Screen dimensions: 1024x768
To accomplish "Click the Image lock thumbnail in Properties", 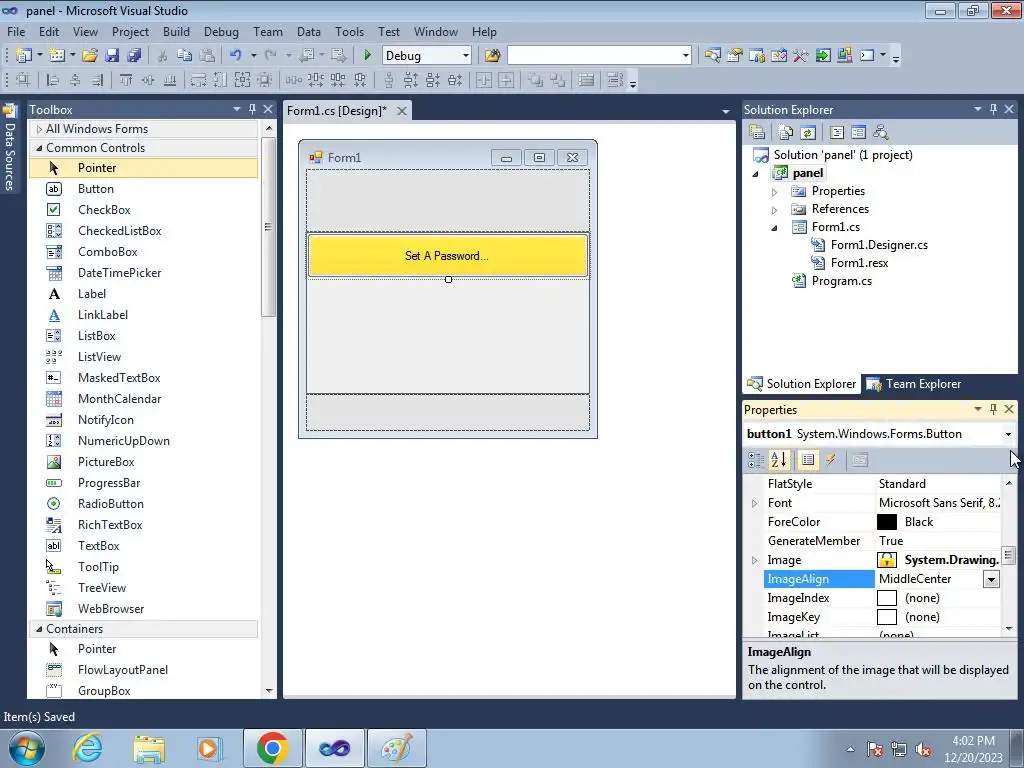I will (887, 560).
